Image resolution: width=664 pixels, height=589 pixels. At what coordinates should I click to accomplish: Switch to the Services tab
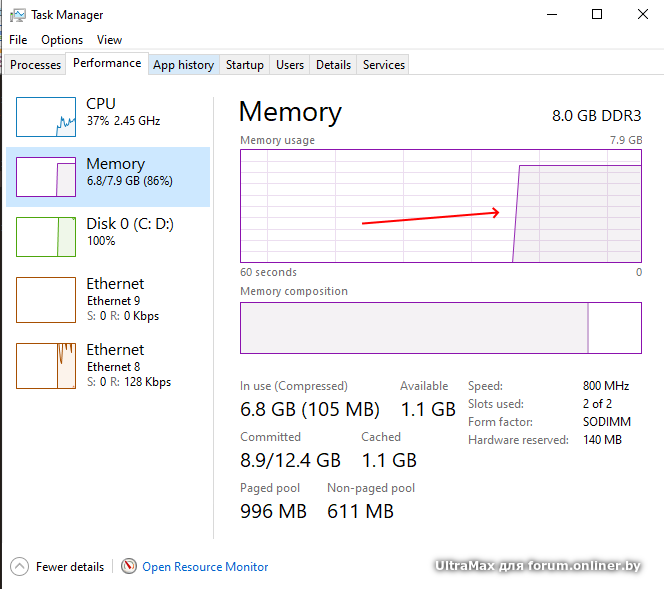pos(384,65)
